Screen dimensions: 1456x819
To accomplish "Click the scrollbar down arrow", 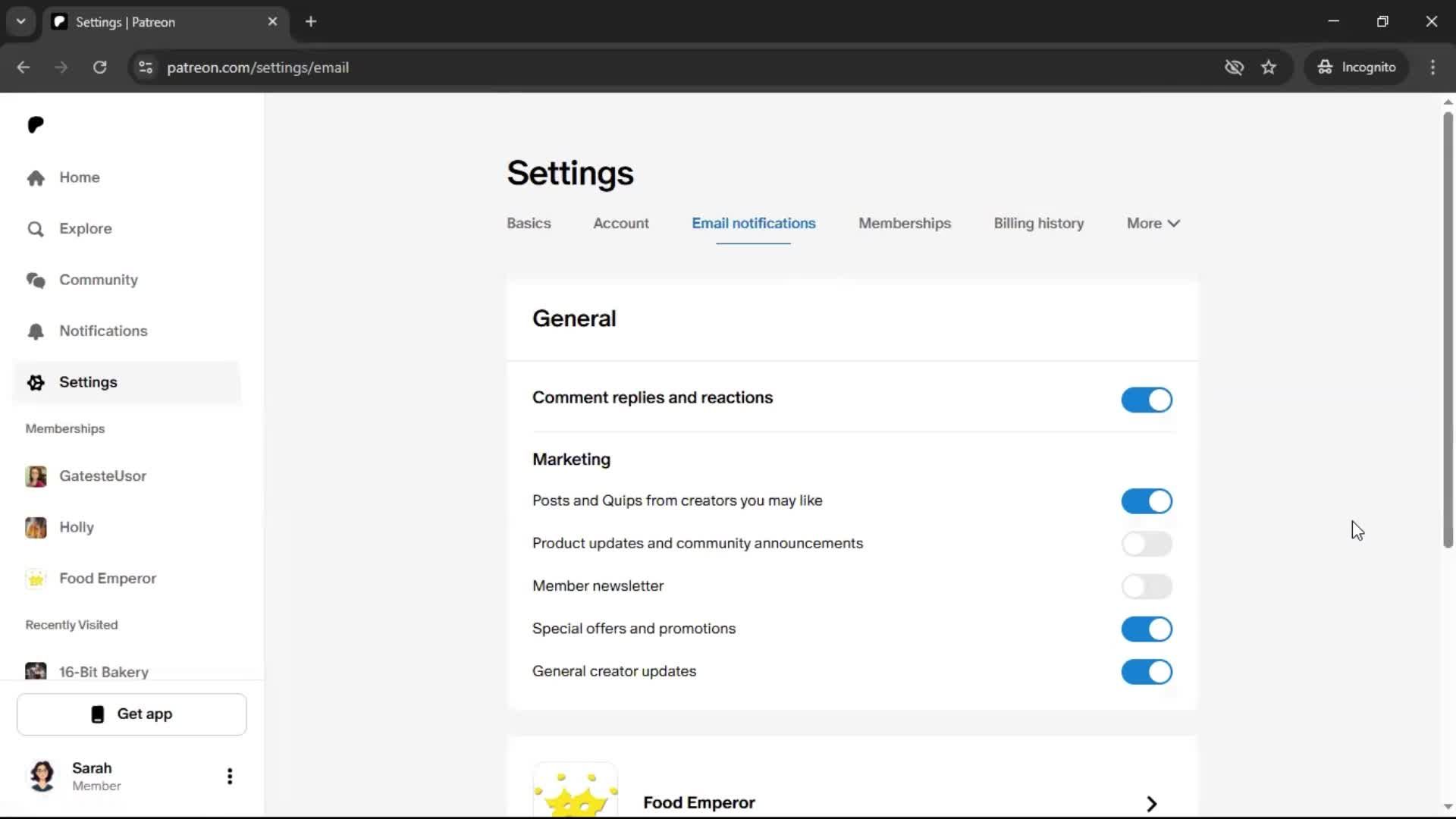I will (x=1448, y=807).
